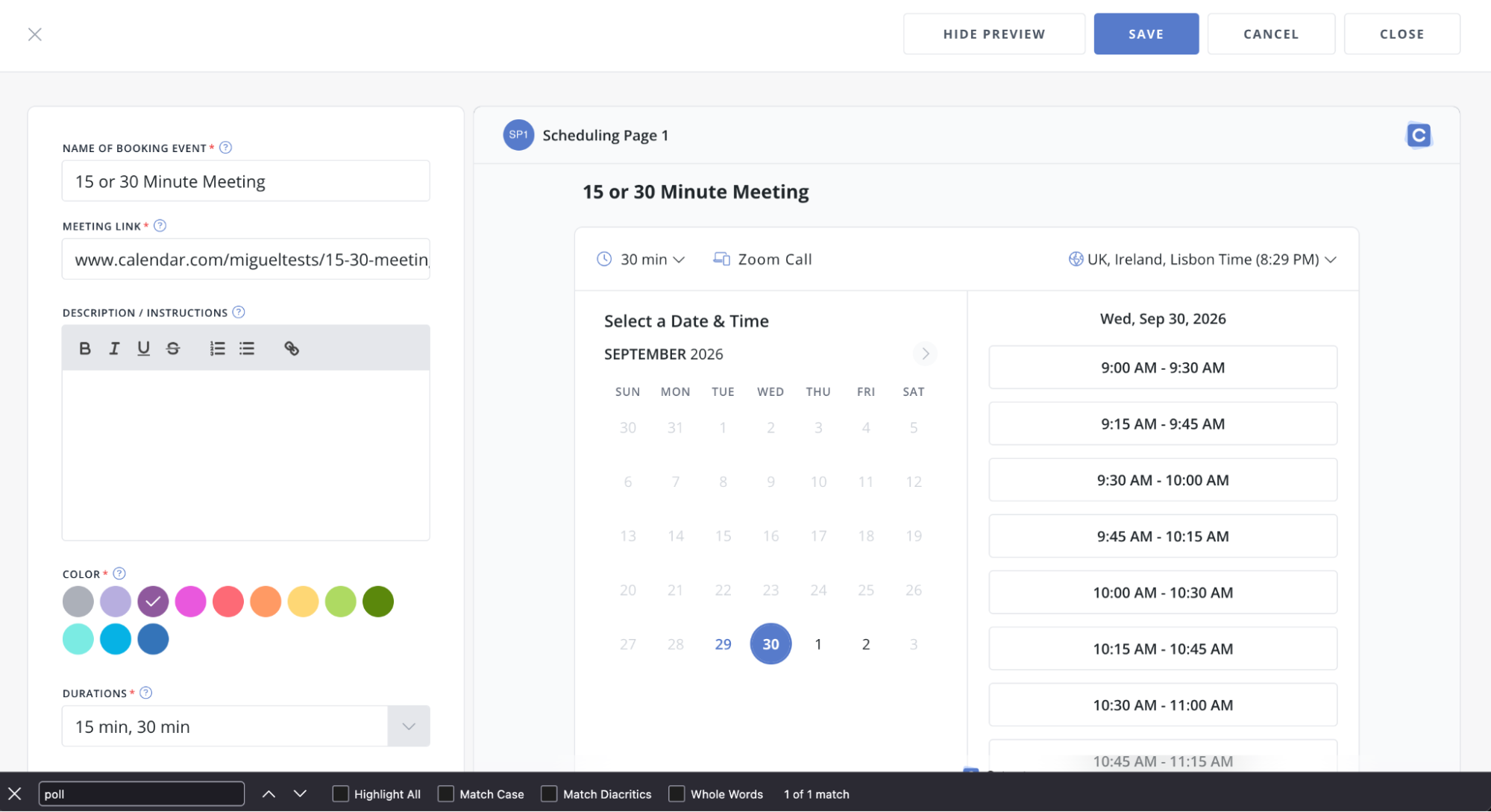
Task: Close the find bar
Action: coord(15,794)
